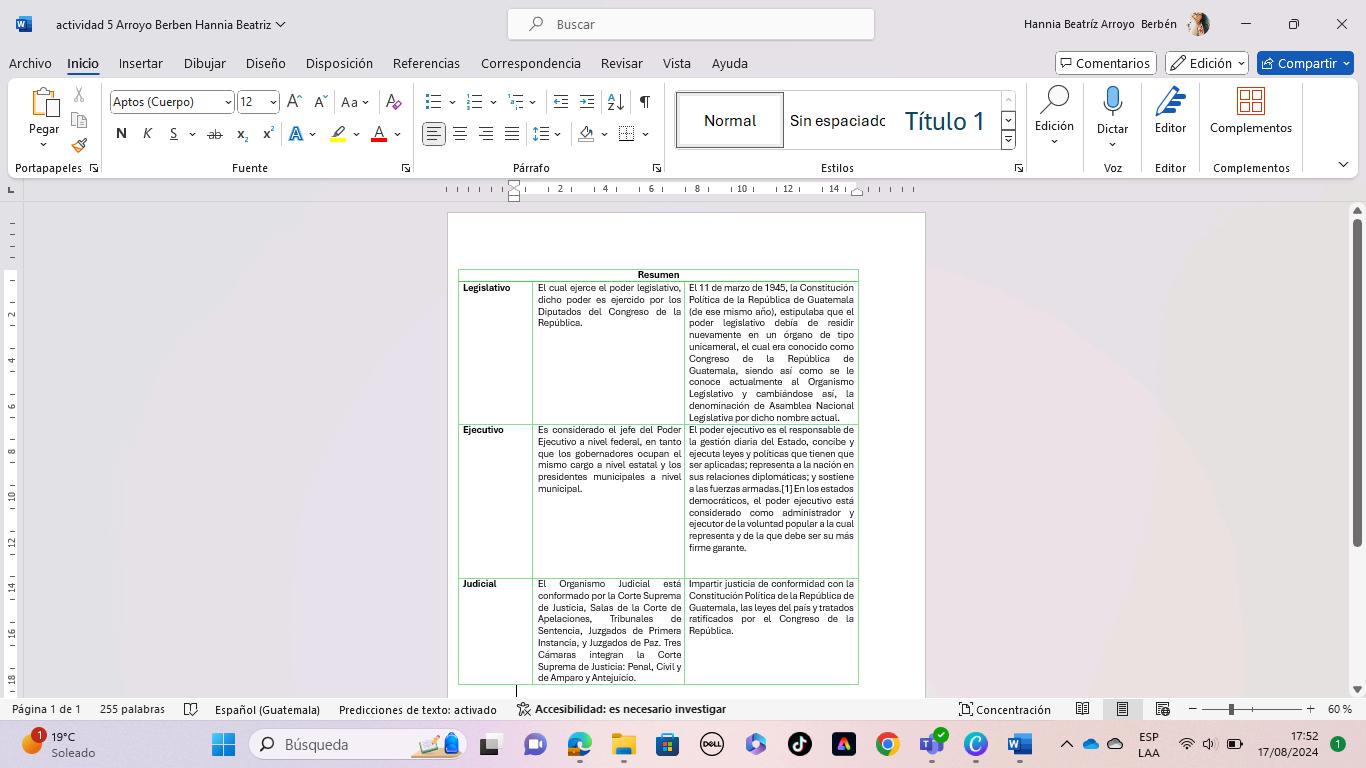The width and height of the screenshot is (1366, 768).
Task: Switch to the Referencias tab
Action: (426, 63)
